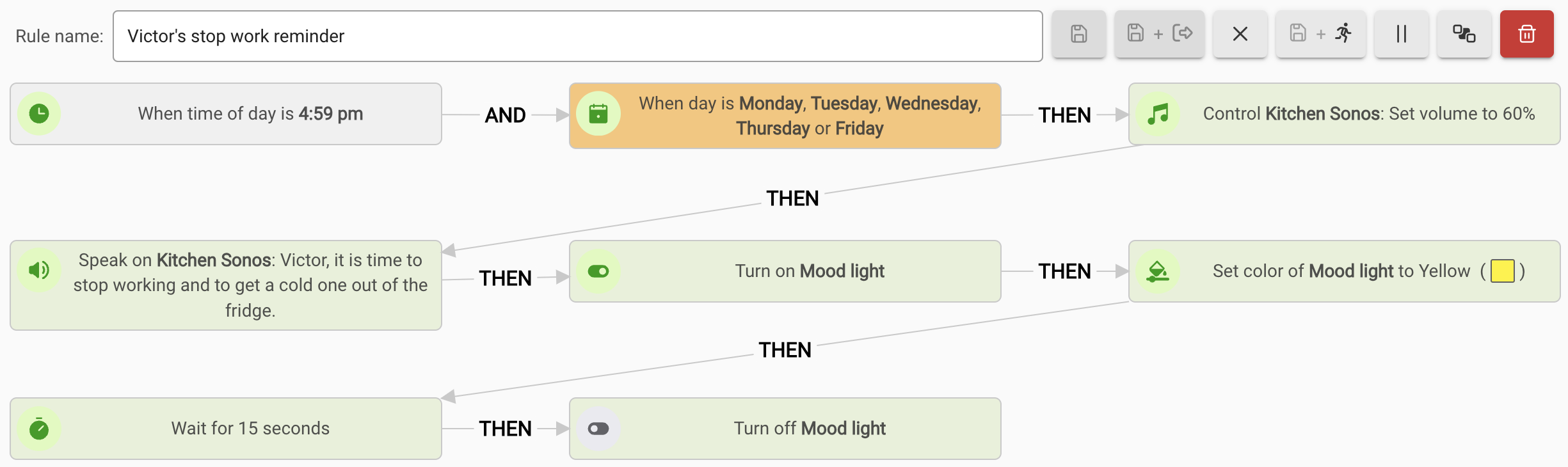Viewport: 1568px width, 467px height.
Task: Click the AND connector label
Action: (505, 115)
